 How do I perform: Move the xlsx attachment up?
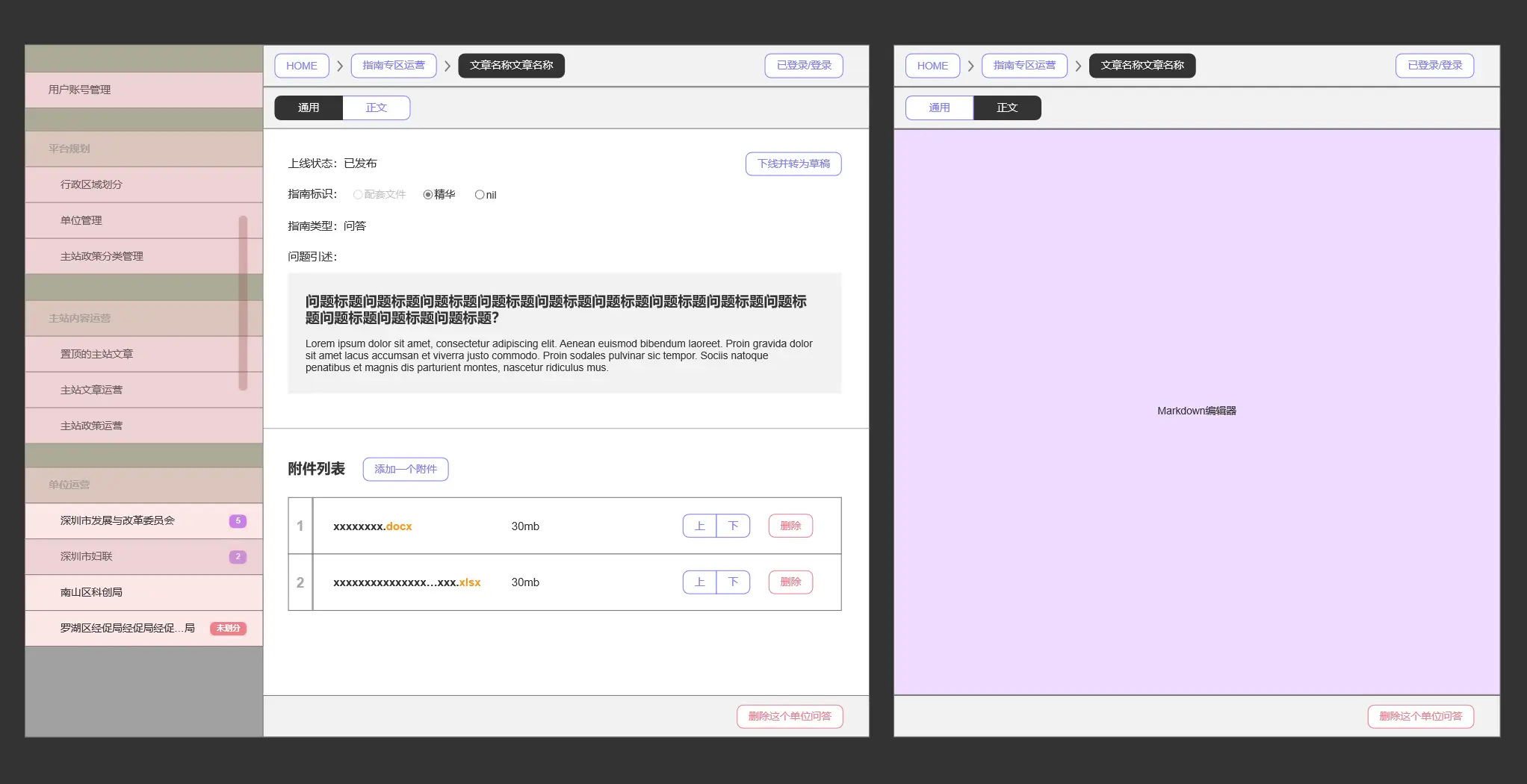pyautogui.click(x=699, y=582)
